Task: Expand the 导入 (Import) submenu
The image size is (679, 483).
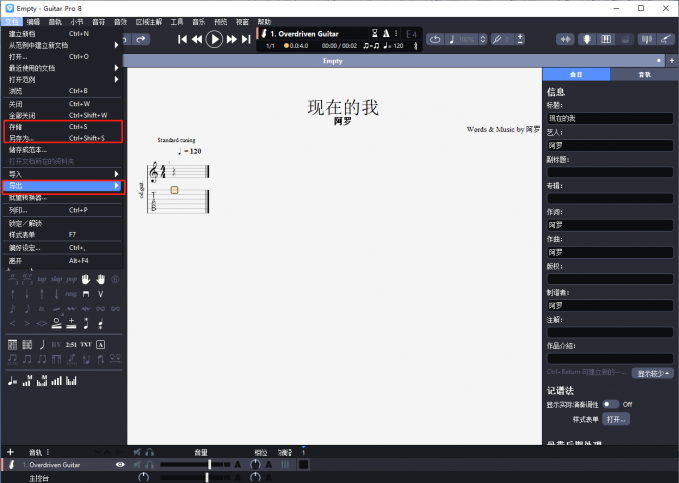Action: click(x=60, y=173)
